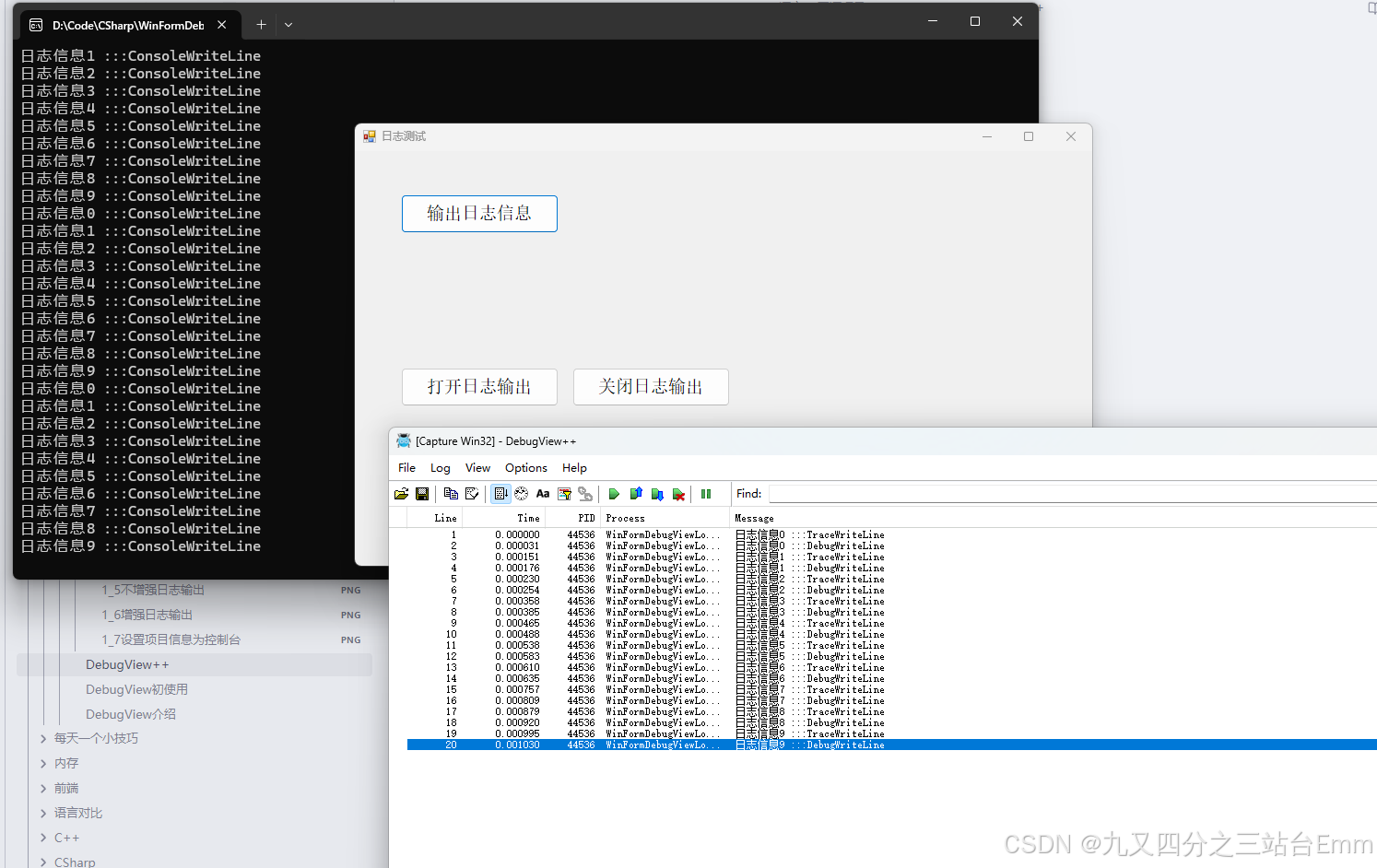Click the save log floppy icon
The width and height of the screenshot is (1377, 868).
[422, 494]
